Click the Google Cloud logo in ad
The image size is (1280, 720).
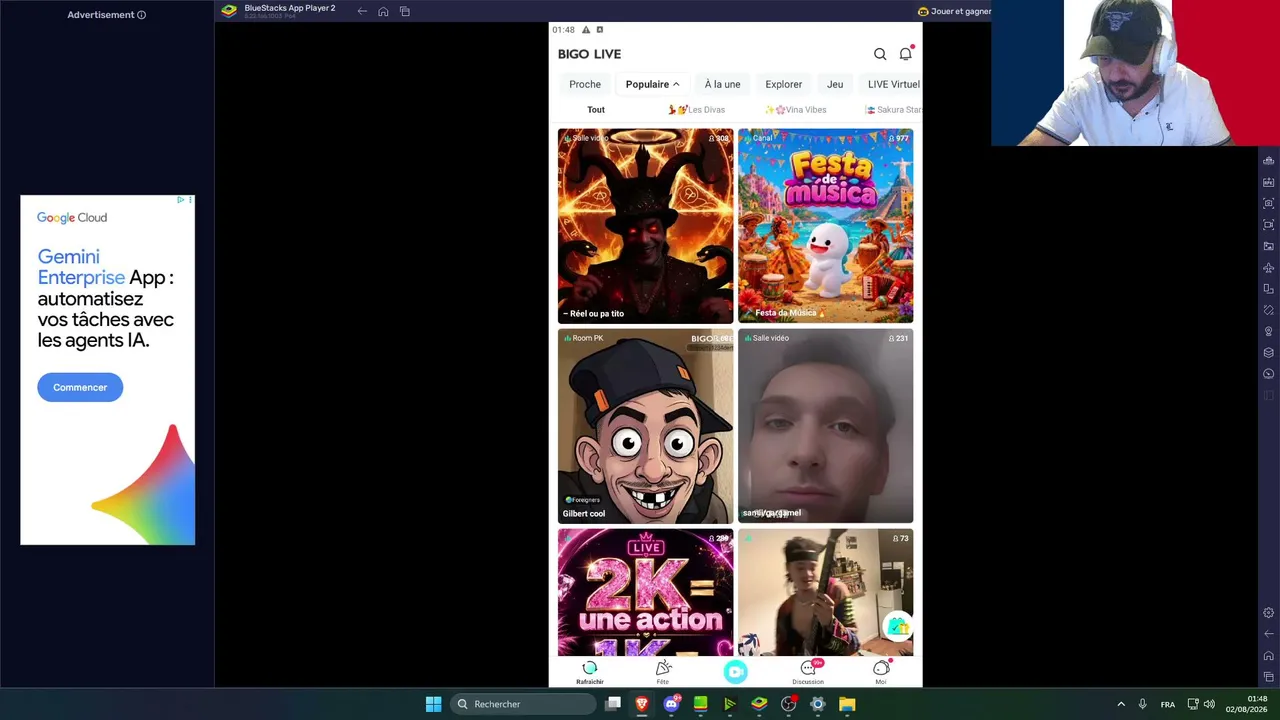(72, 217)
